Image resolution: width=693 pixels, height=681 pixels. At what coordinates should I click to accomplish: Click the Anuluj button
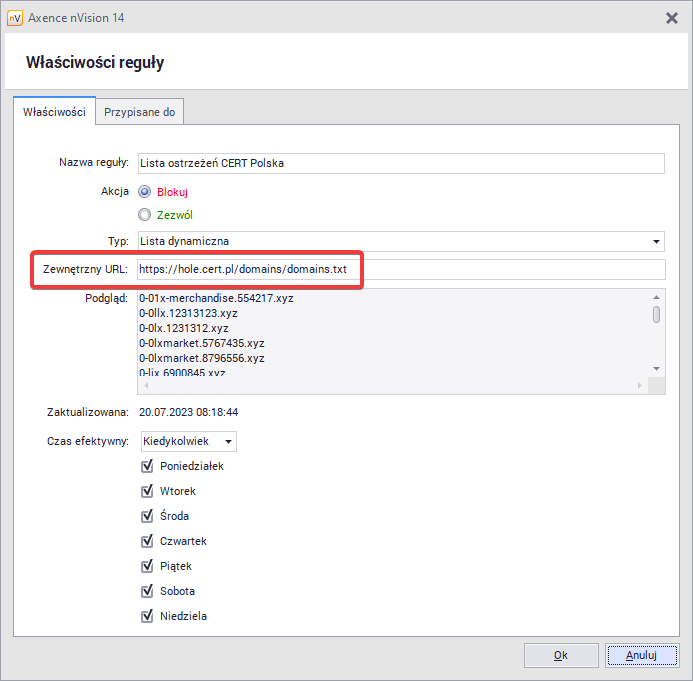point(640,655)
